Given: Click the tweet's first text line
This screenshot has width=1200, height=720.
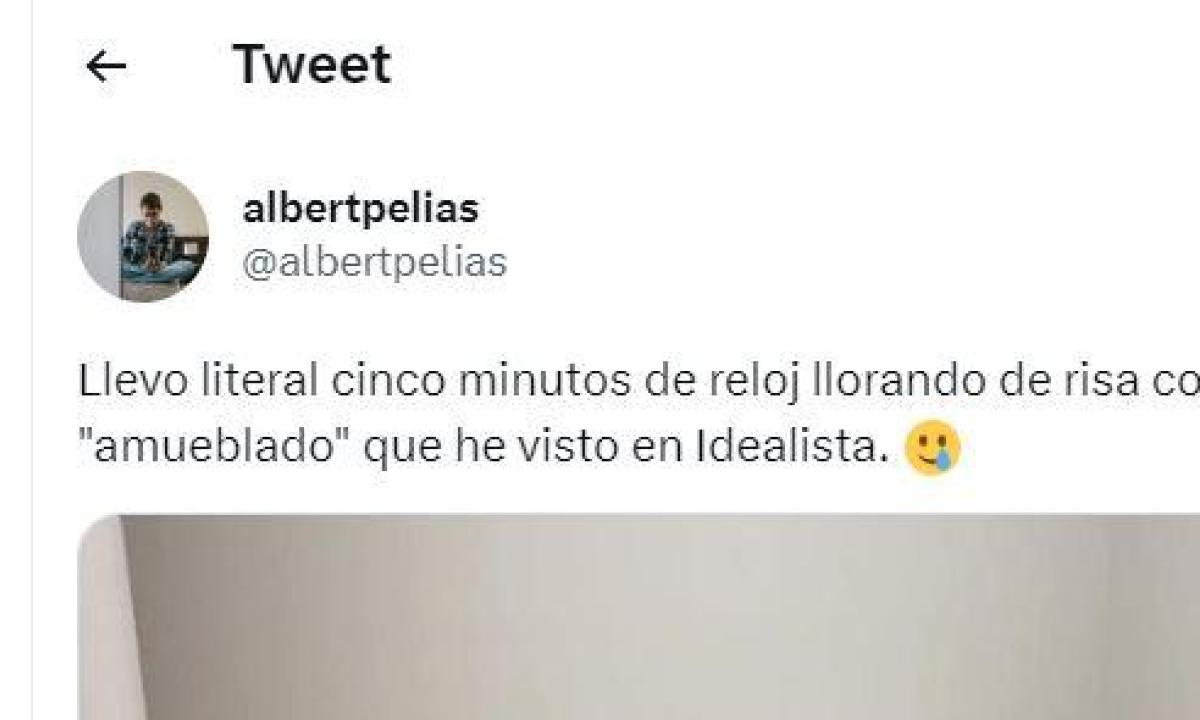Looking at the screenshot, I should [639, 381].
